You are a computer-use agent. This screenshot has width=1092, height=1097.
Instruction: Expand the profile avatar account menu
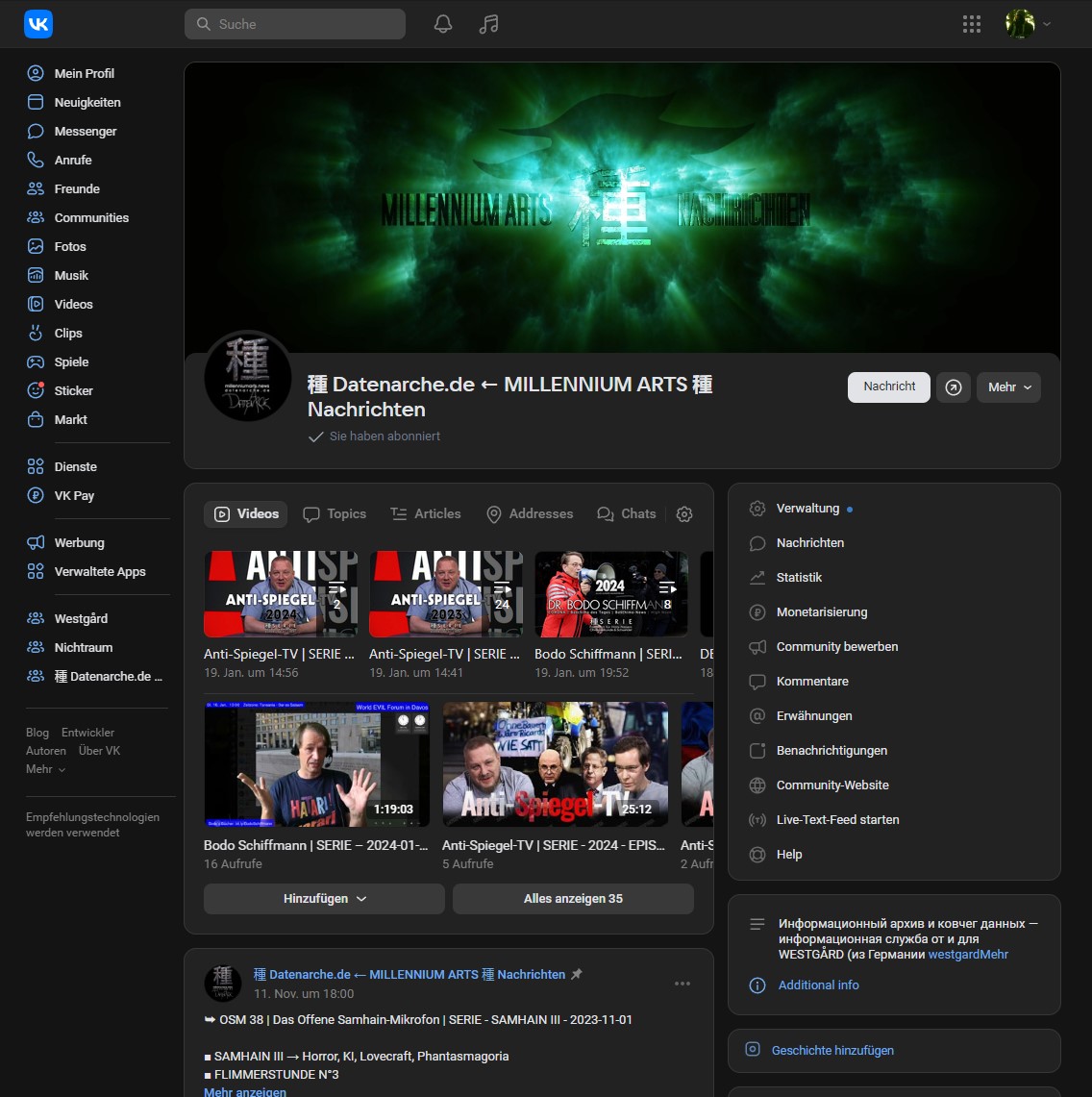[1028, 24]
